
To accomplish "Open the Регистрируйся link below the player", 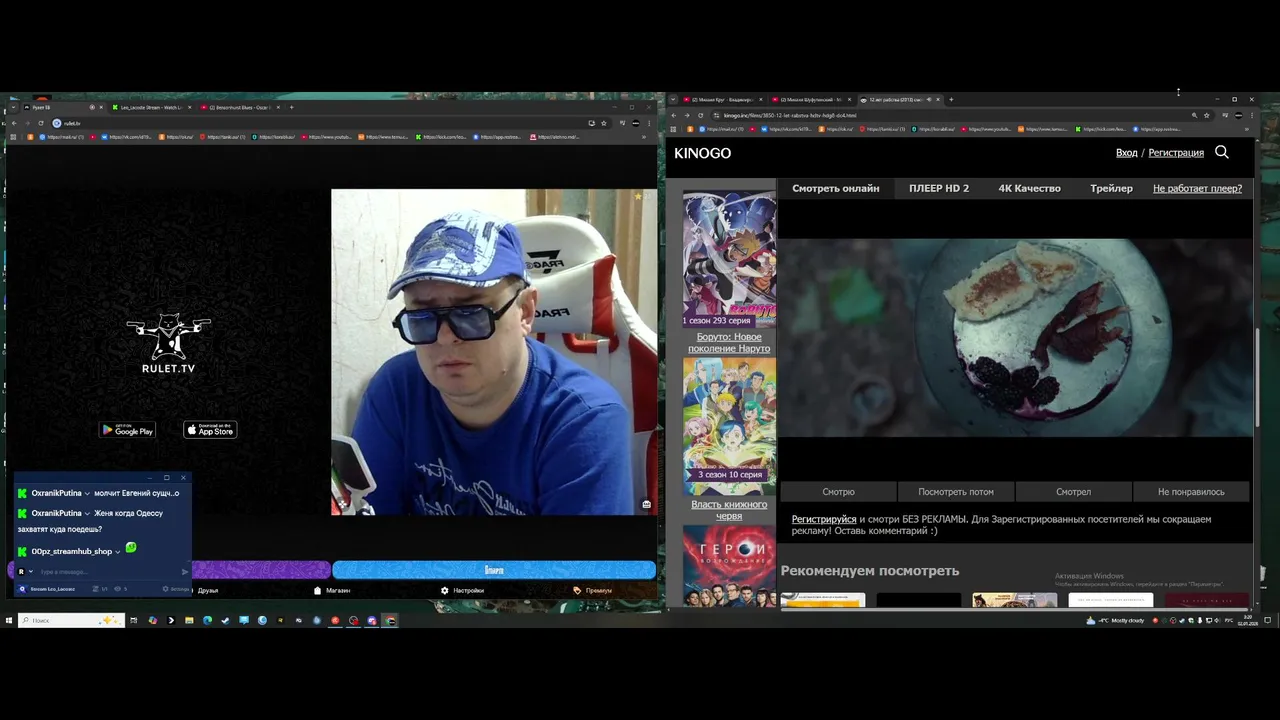I will click(x=824, y=519).
